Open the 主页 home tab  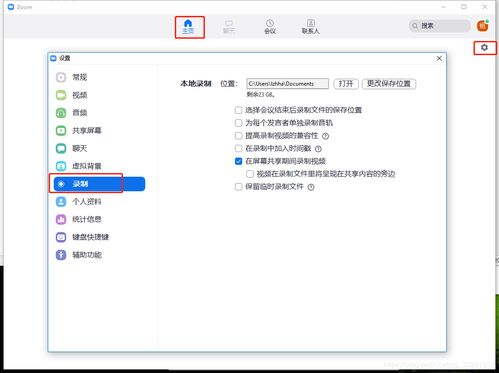[x=188, y=27]
